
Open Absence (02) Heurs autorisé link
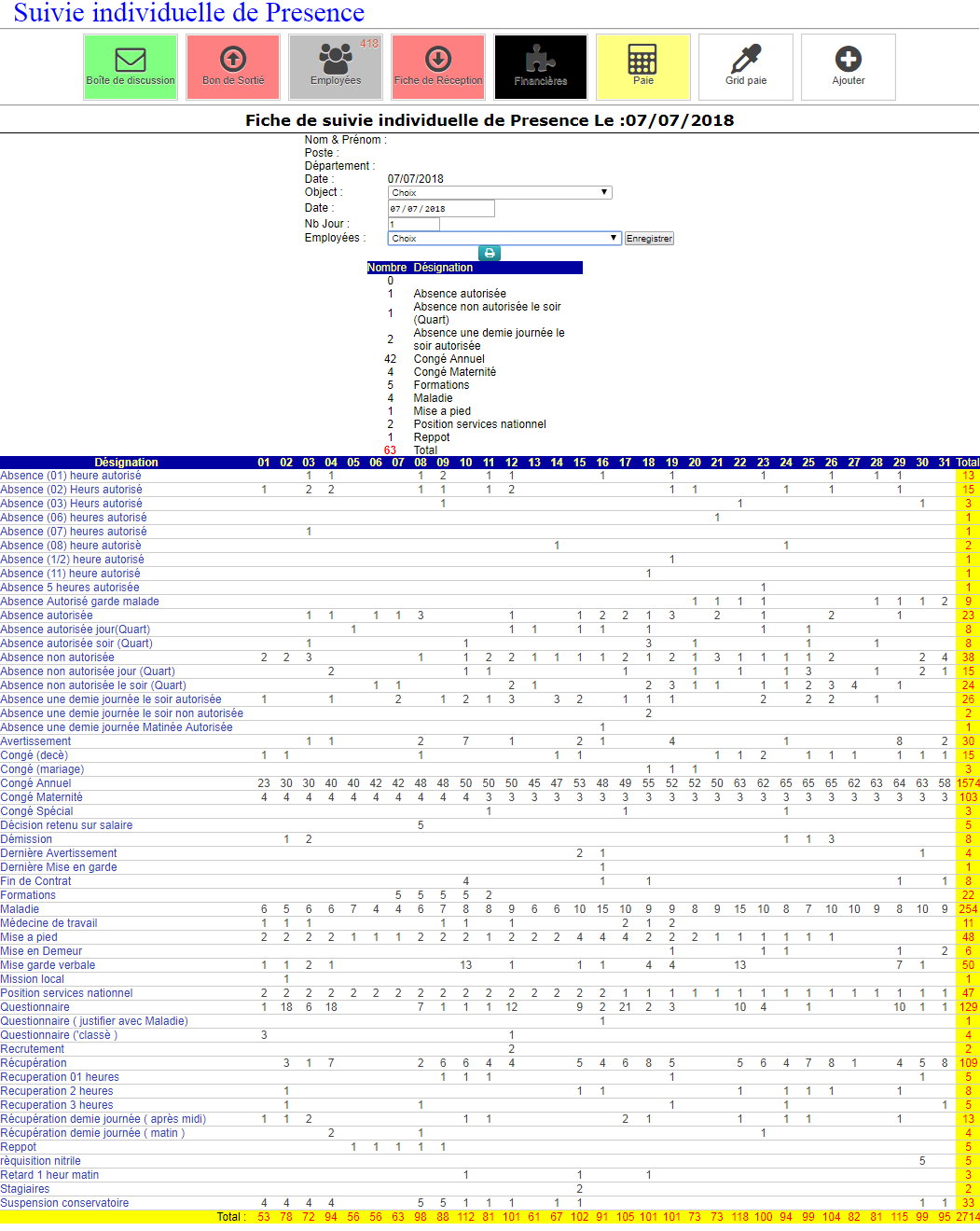71,490
